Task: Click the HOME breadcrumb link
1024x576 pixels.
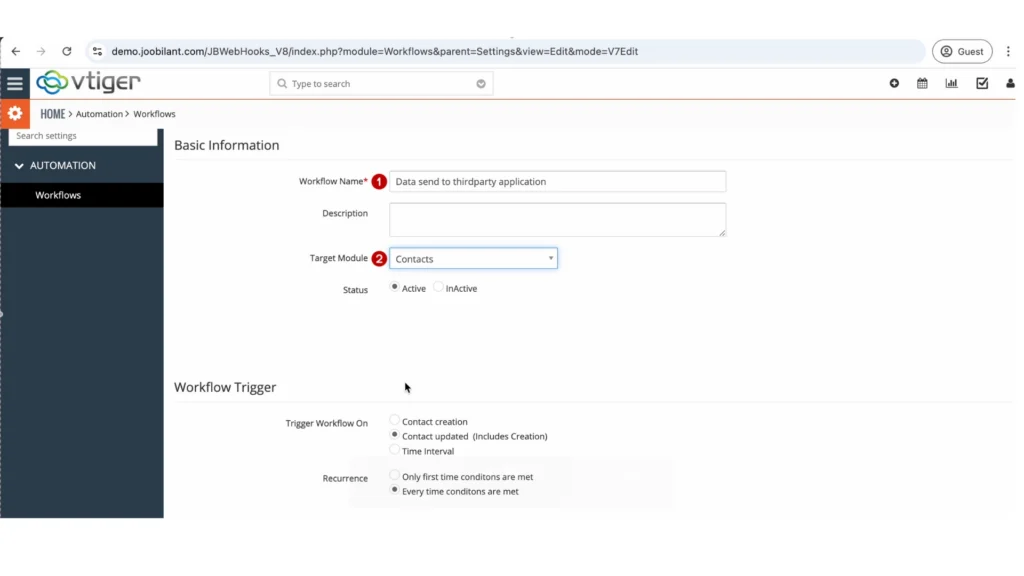Action: (52, 113)
